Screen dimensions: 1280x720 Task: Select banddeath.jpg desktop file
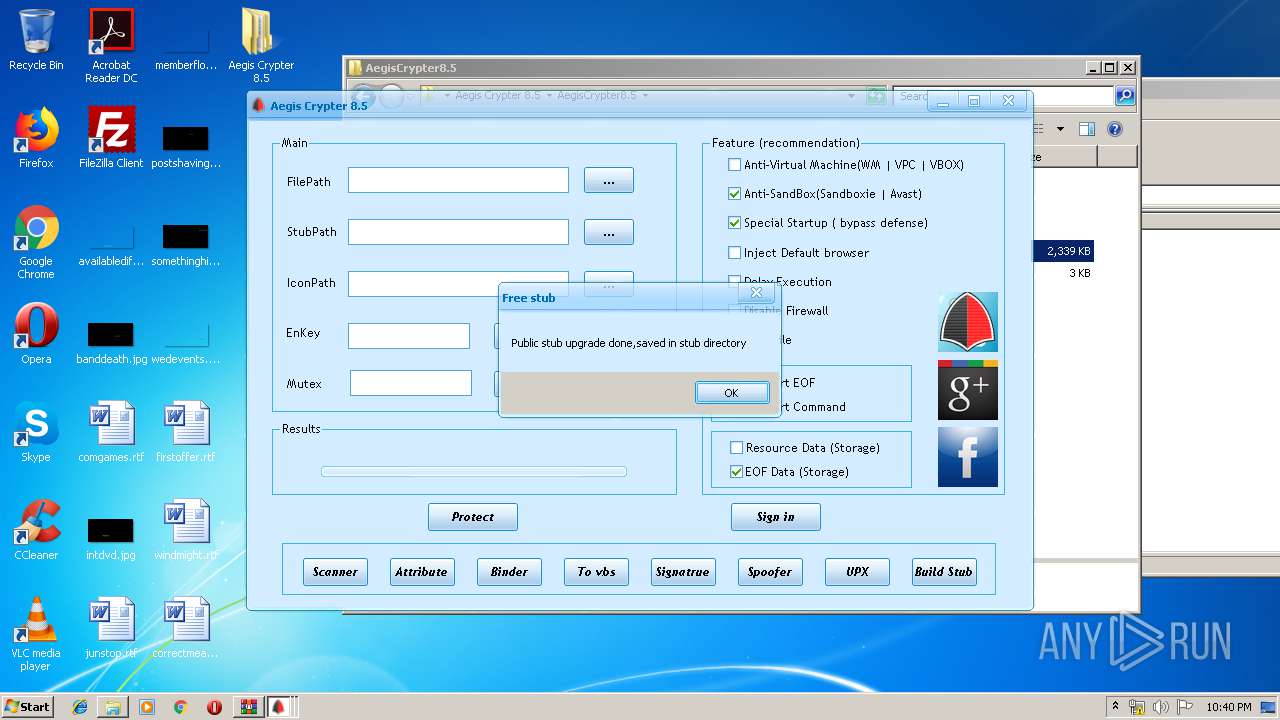[x=111, y=340]
